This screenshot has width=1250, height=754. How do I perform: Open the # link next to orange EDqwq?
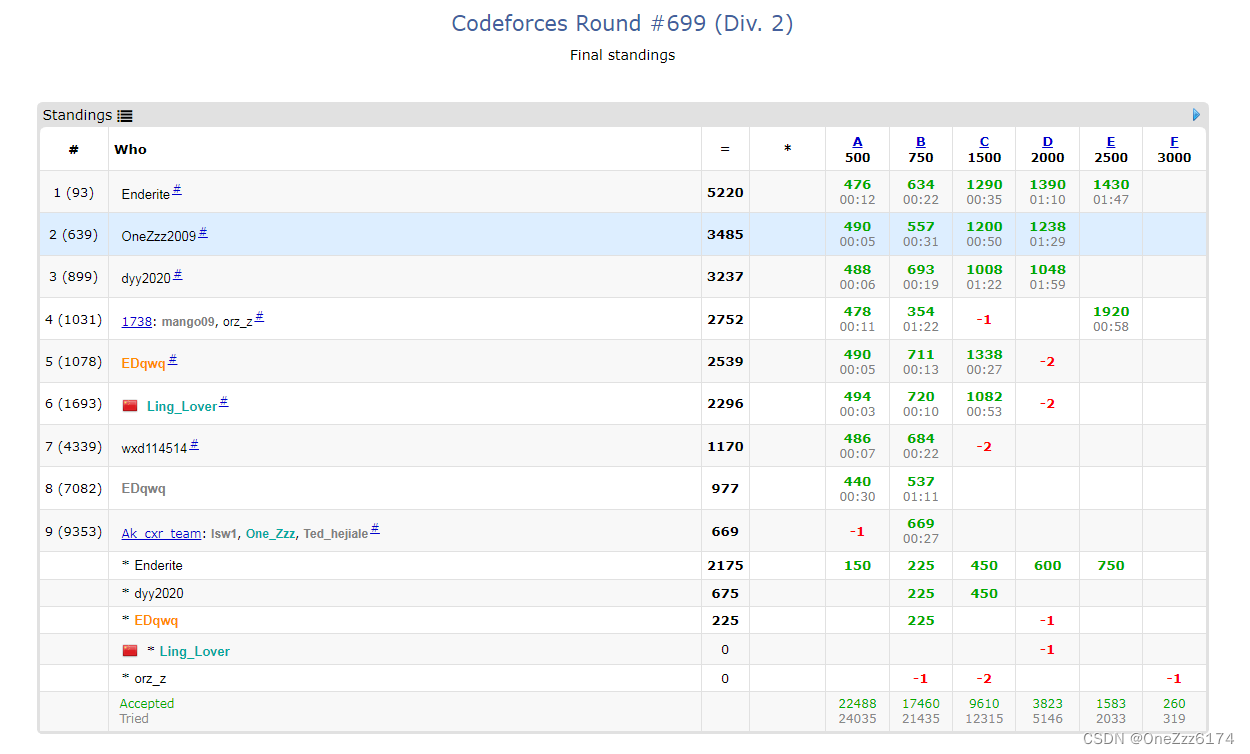[172, 360]
